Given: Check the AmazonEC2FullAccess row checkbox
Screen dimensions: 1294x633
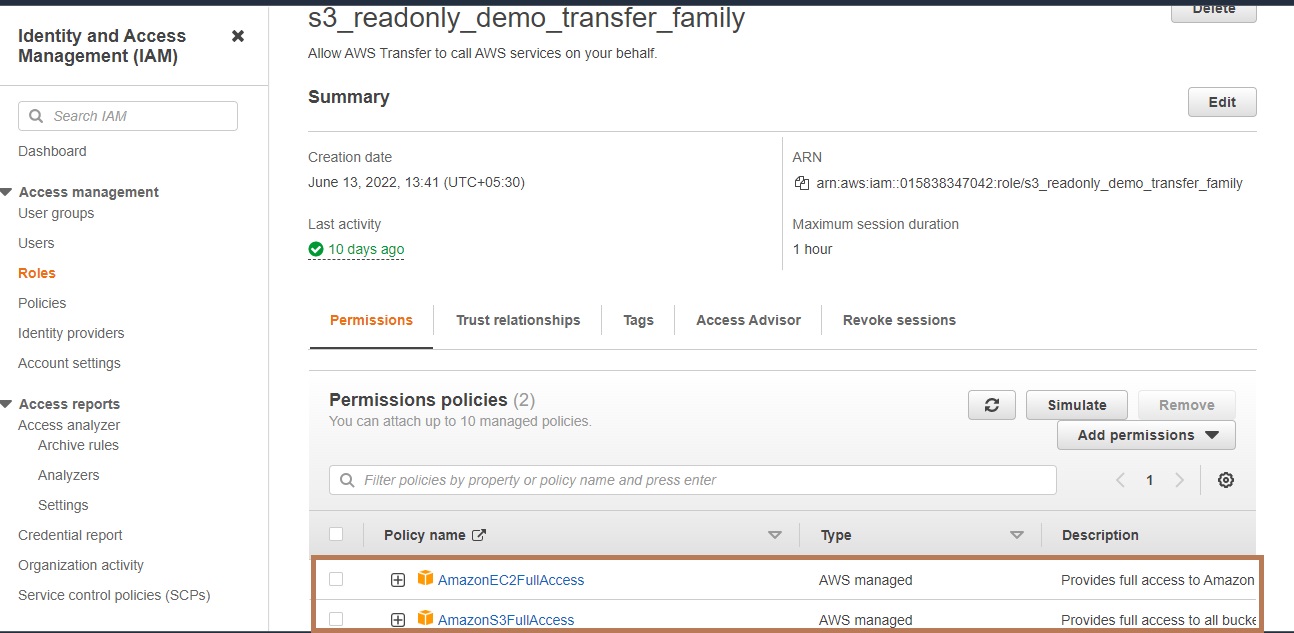Looking at the screenshot, I should 336,579.
